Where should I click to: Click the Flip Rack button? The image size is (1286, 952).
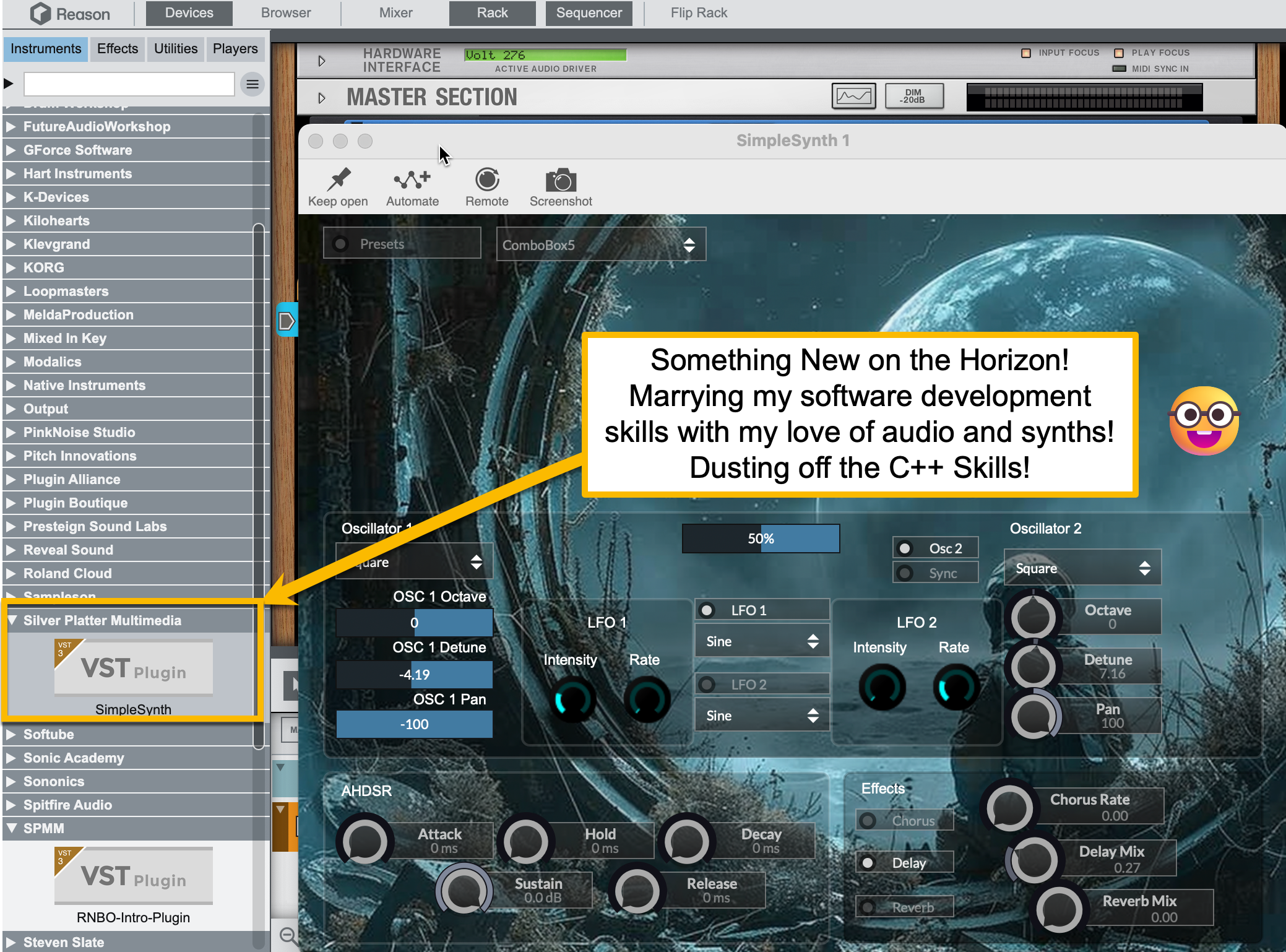[x=699, y=13]
